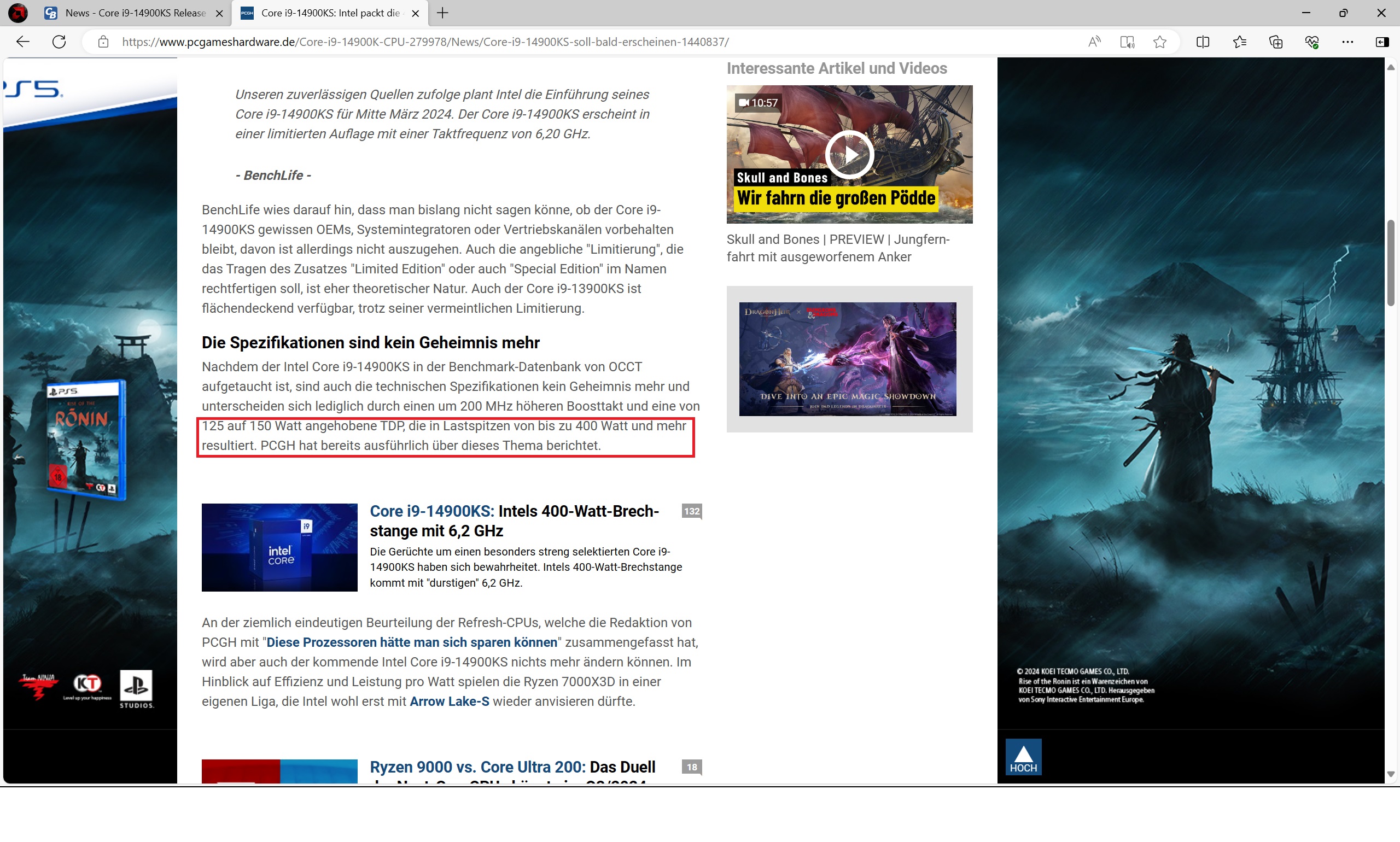Open Read aloud icon in address bar
The width and height of the screenshot is (1400, 842).
pyautogui.click(x=1094, y=42)
